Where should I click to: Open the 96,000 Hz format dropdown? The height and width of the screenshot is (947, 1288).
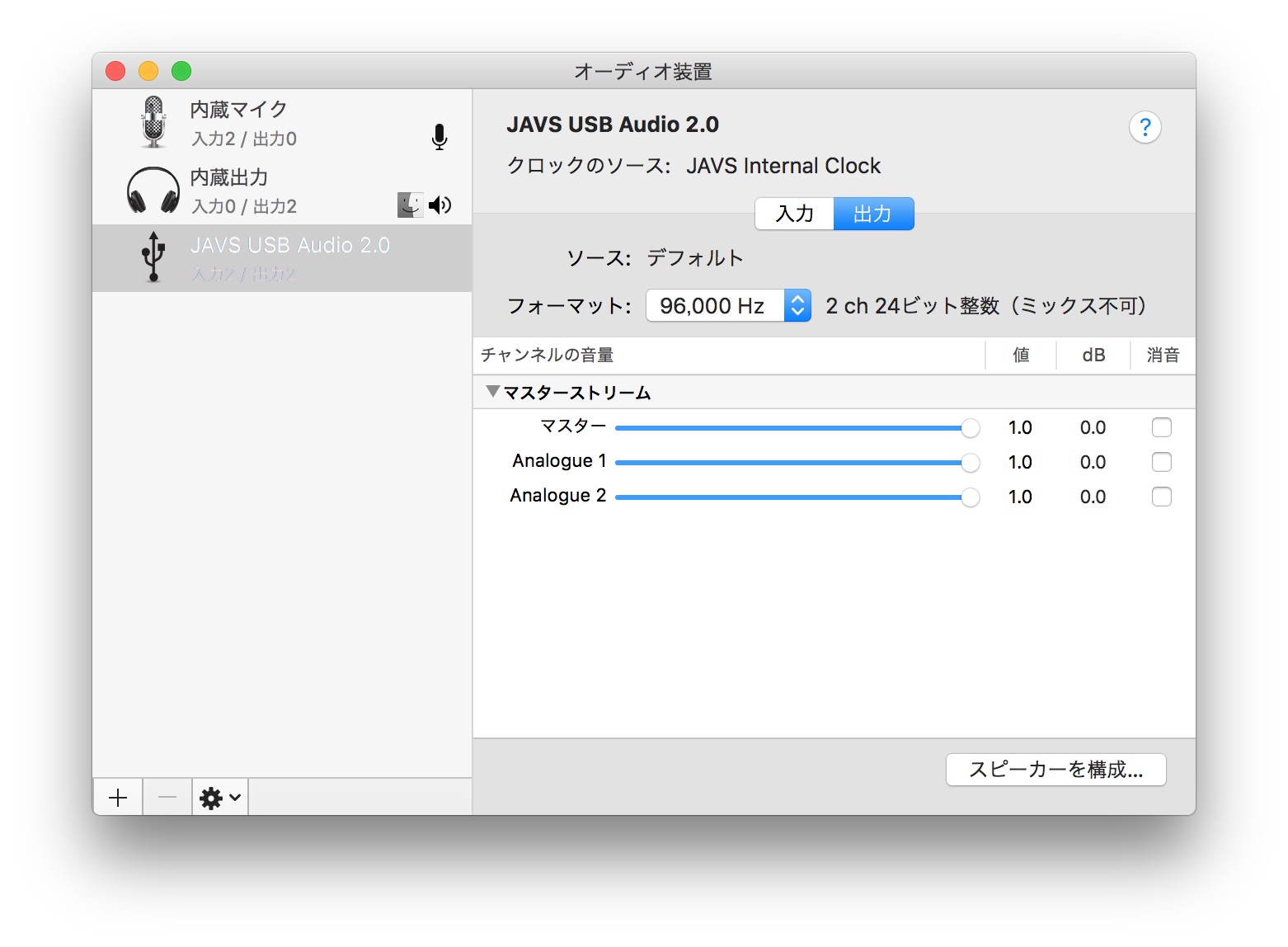pyautogui.click(x=729, y=306)
